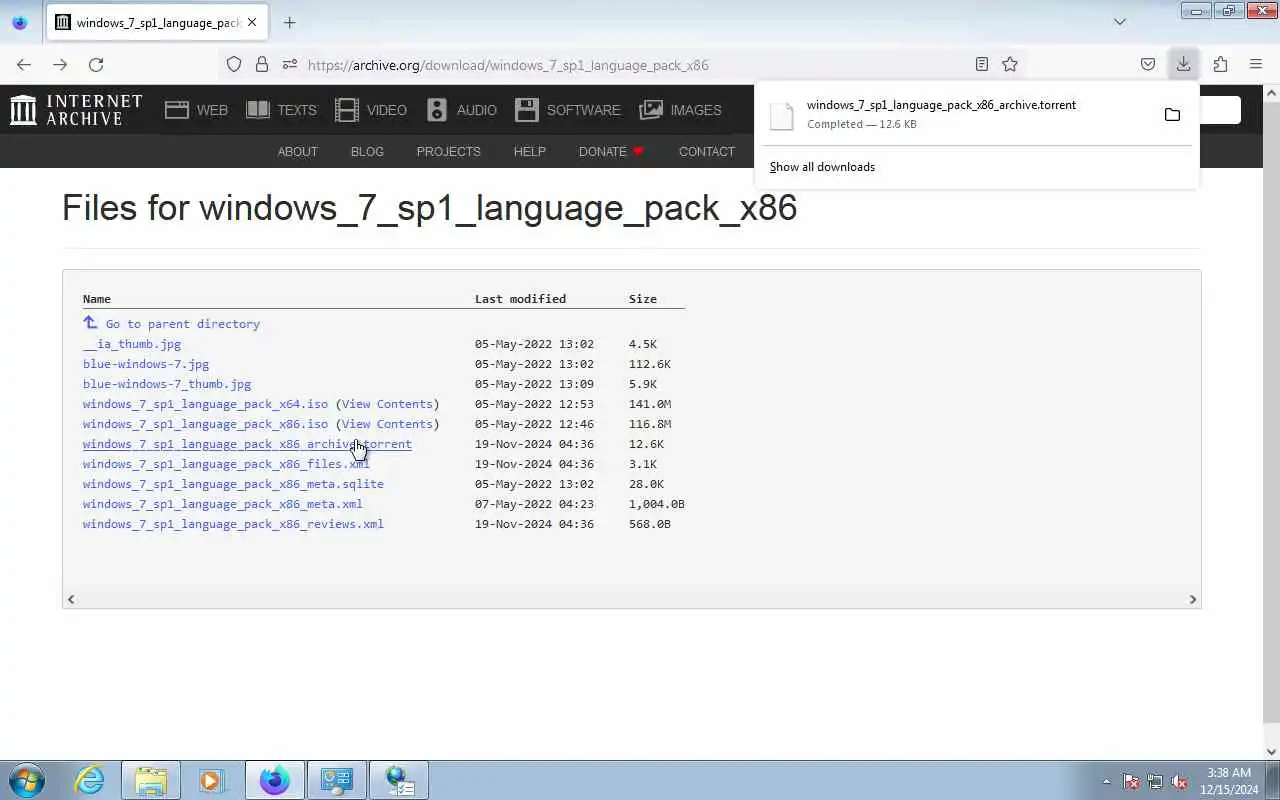Open blue-windows-7.jpg file link

146,364
